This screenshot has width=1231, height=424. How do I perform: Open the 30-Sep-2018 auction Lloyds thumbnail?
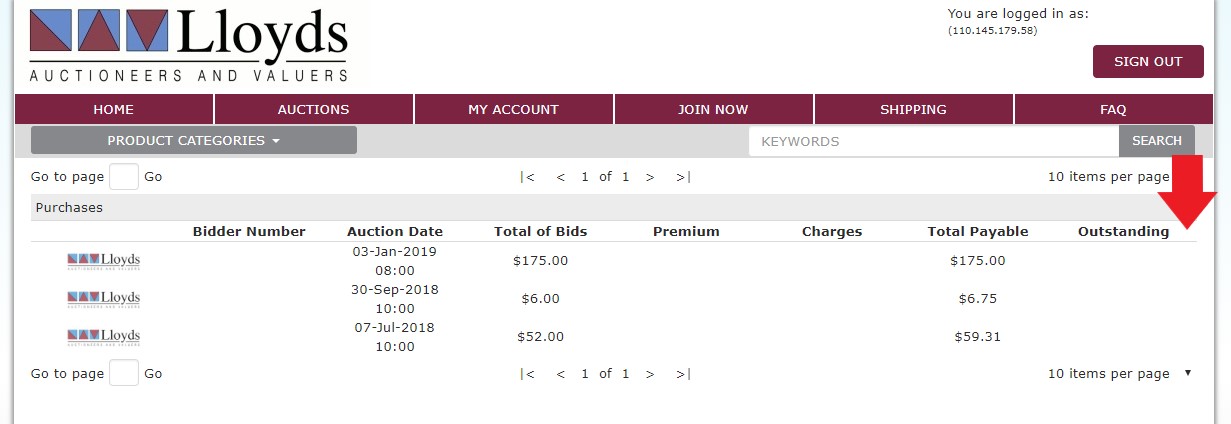[x=104, y=298]
